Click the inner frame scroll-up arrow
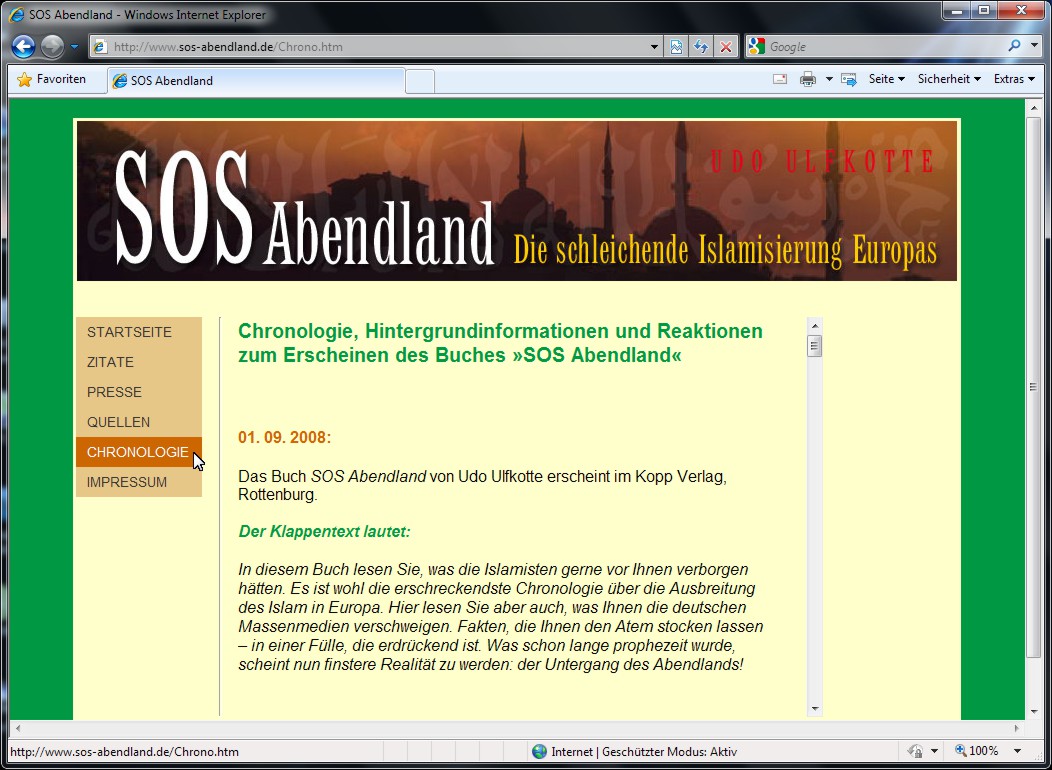Image resolution: width=1052 pixels, height=770 pixels. (814, 326)
